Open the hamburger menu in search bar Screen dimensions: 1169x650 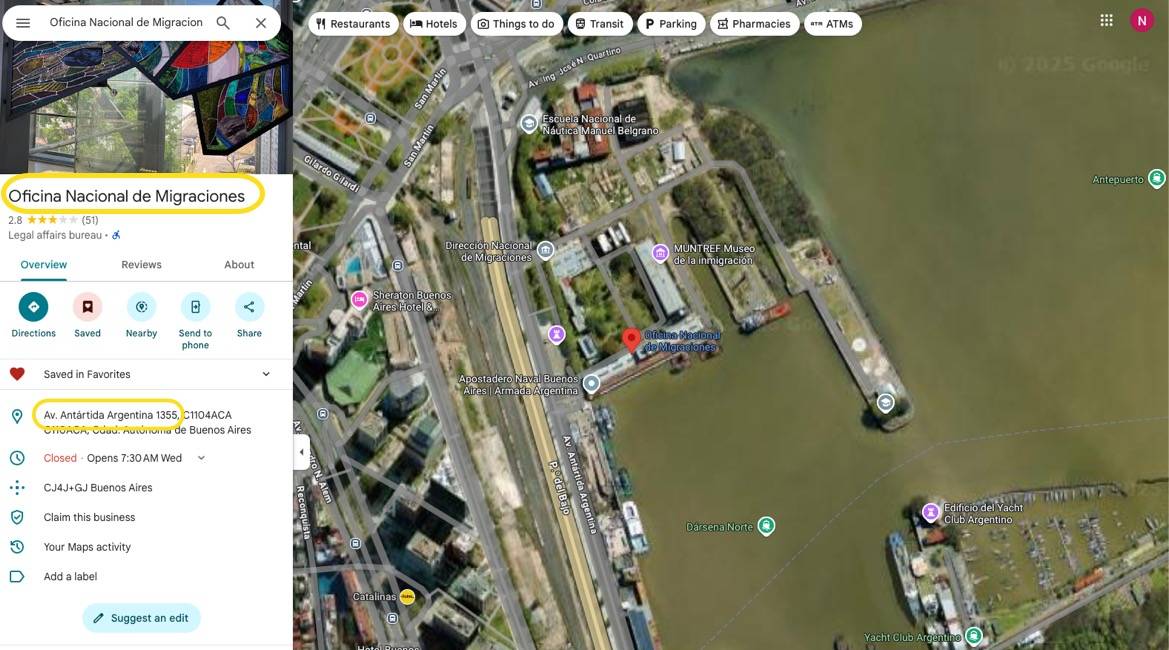click(23, 23)
